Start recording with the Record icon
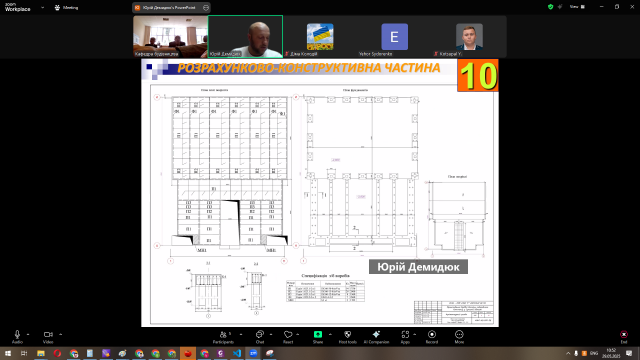Image resolution: width=640 pixels, height=360 pixels. [x=432, y=335]
